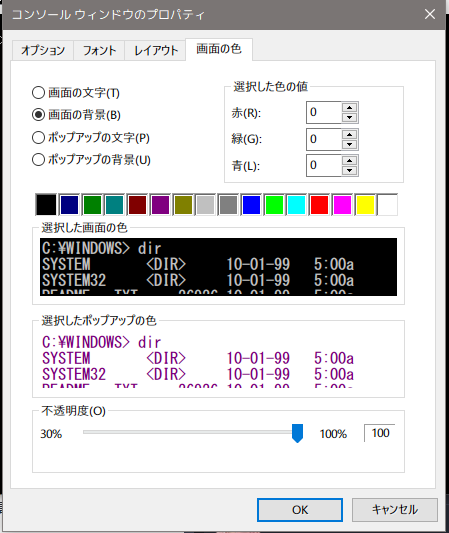Switch to the オプション tab
The height and width of the screenshot is (533, 449).
(43, 50)
